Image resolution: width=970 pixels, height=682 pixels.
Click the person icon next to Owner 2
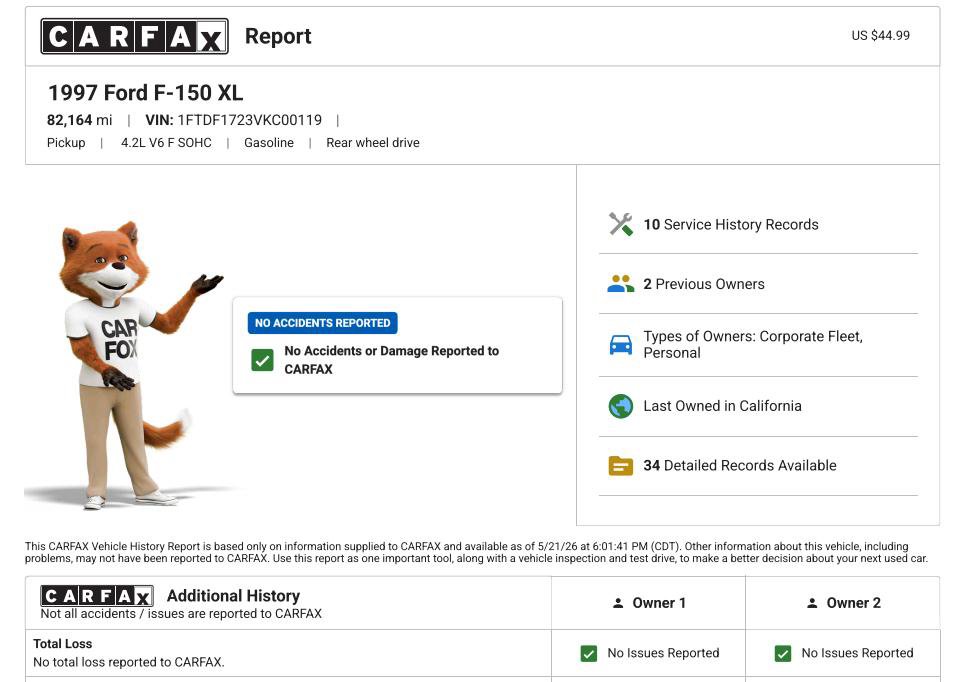click(x=812, y=603)
